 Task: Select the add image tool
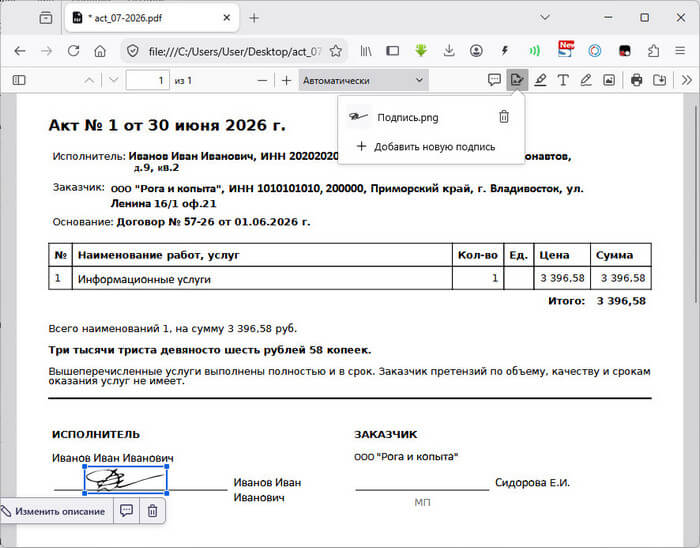[x=609, y=80]
